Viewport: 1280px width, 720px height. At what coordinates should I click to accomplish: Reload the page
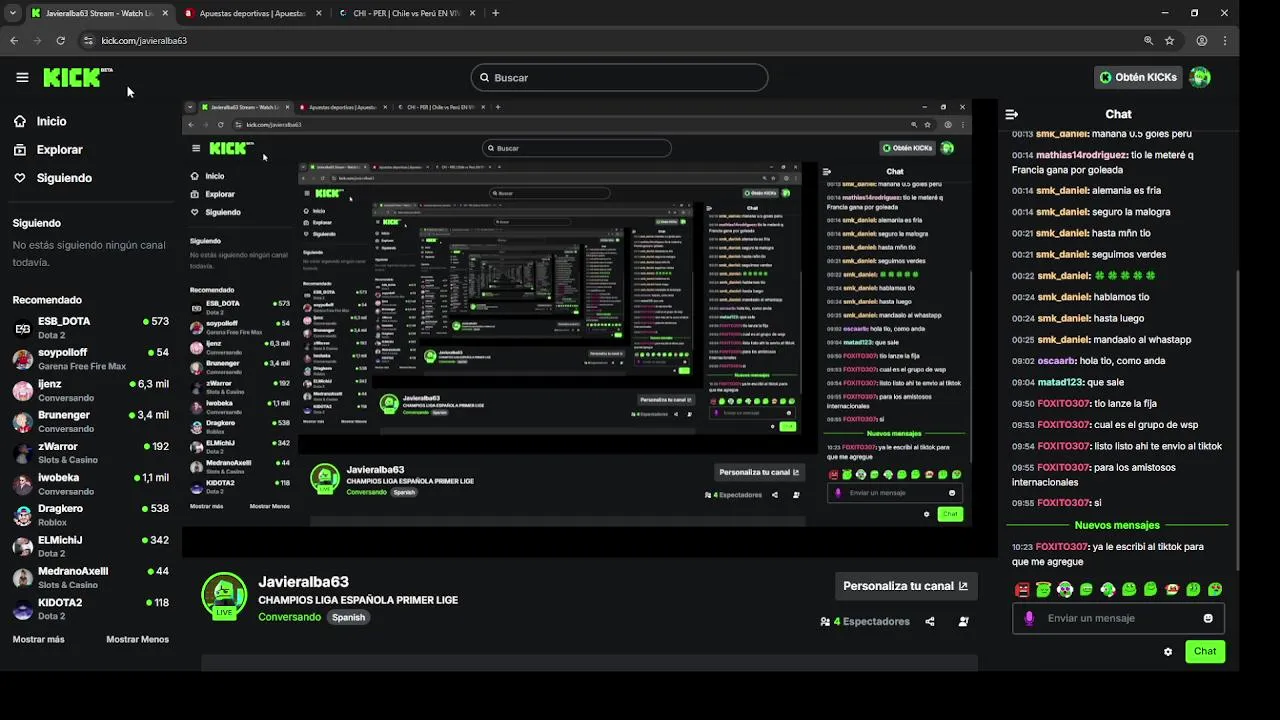pyautogui.click(x=61, y=41)
